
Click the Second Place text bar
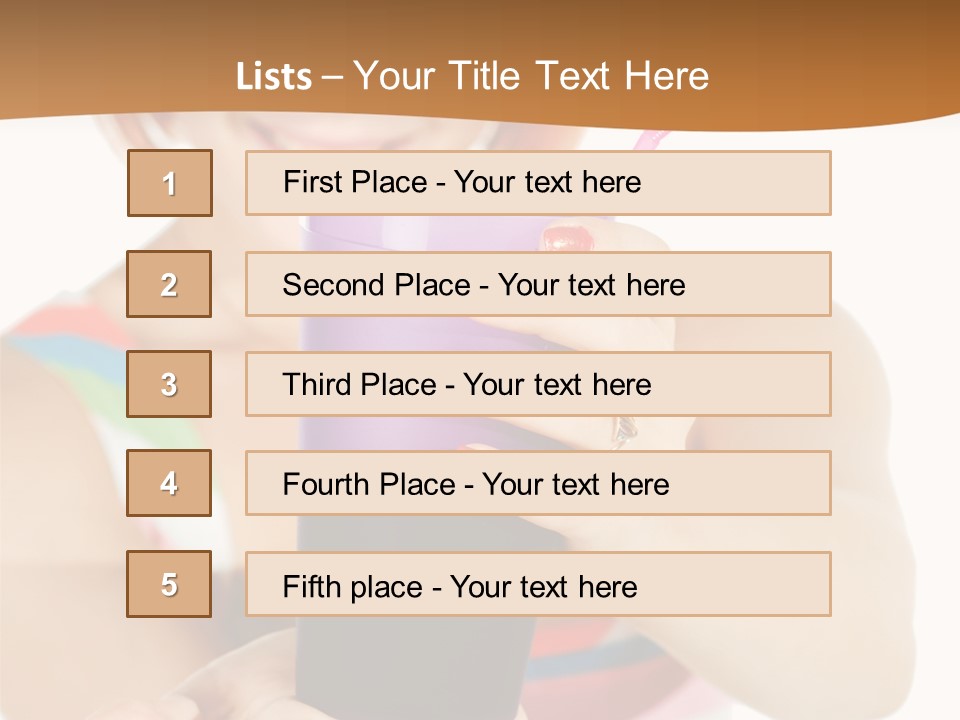tap(538, 284)
